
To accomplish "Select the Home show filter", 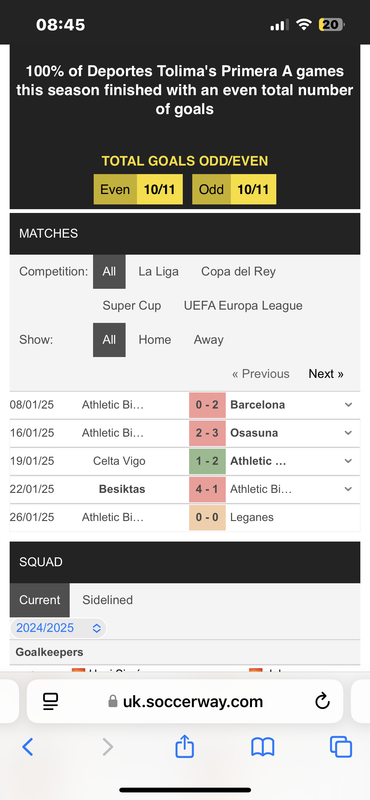I will [x=155, y=340].
